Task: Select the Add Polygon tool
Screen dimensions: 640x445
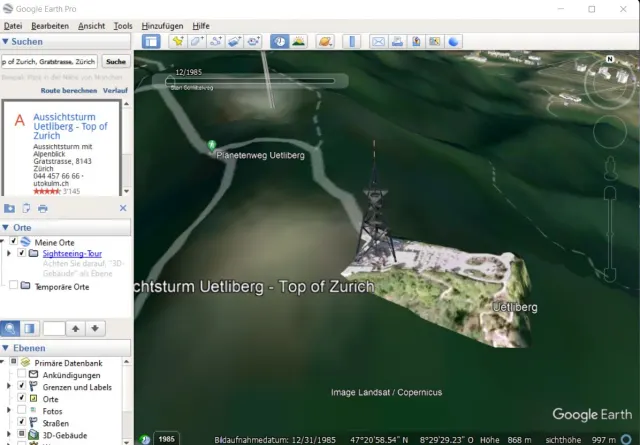Action: [x=197, y=41]
